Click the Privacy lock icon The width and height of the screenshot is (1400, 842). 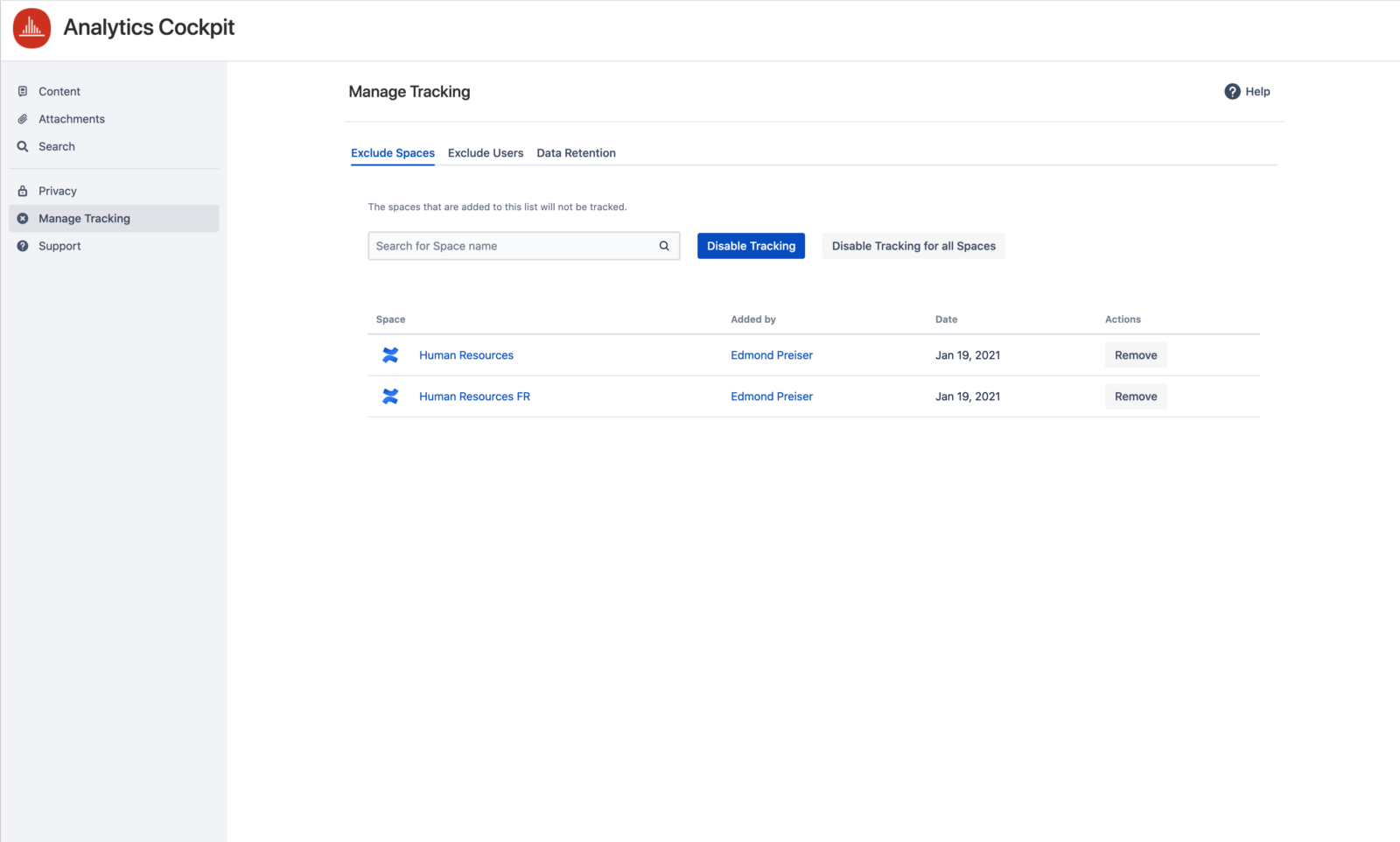tap(23, 190)
